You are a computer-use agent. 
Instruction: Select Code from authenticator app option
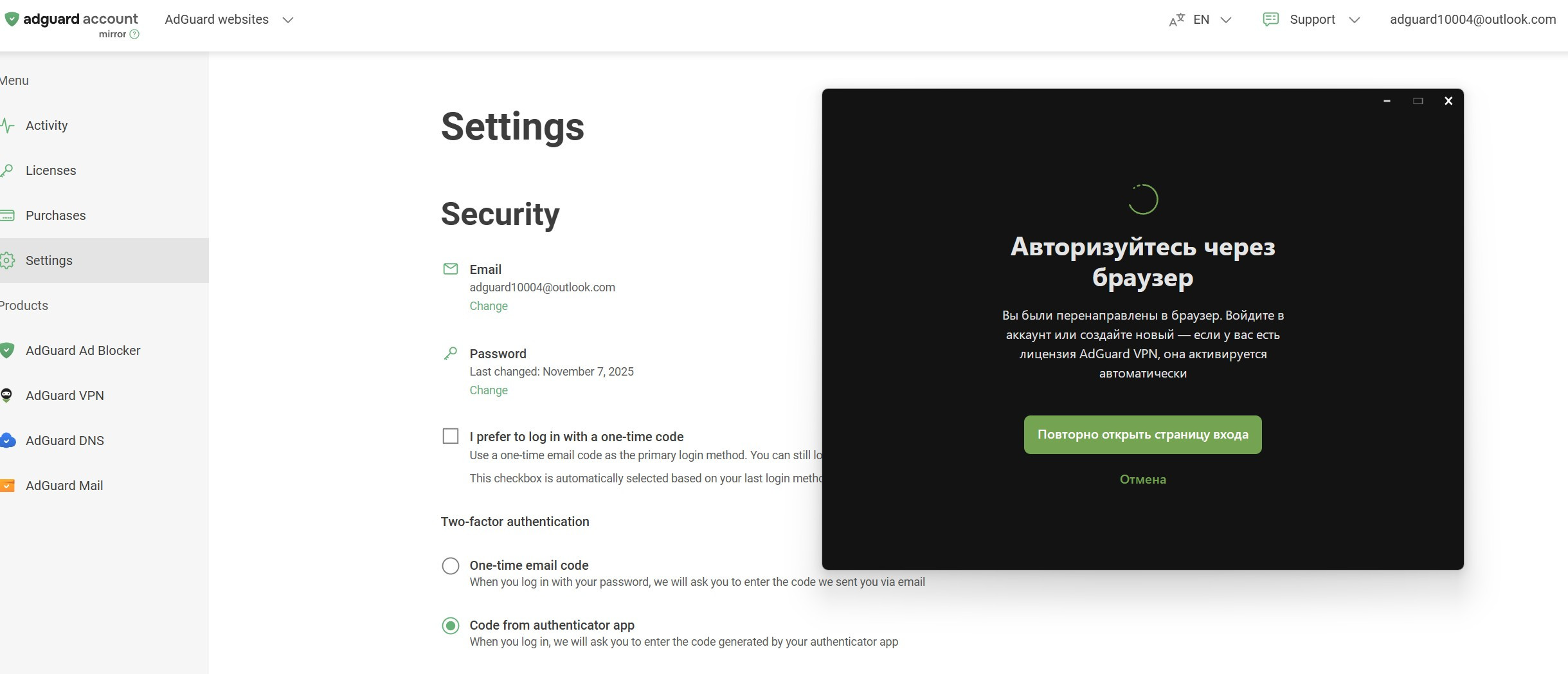(x=451, y=625)
